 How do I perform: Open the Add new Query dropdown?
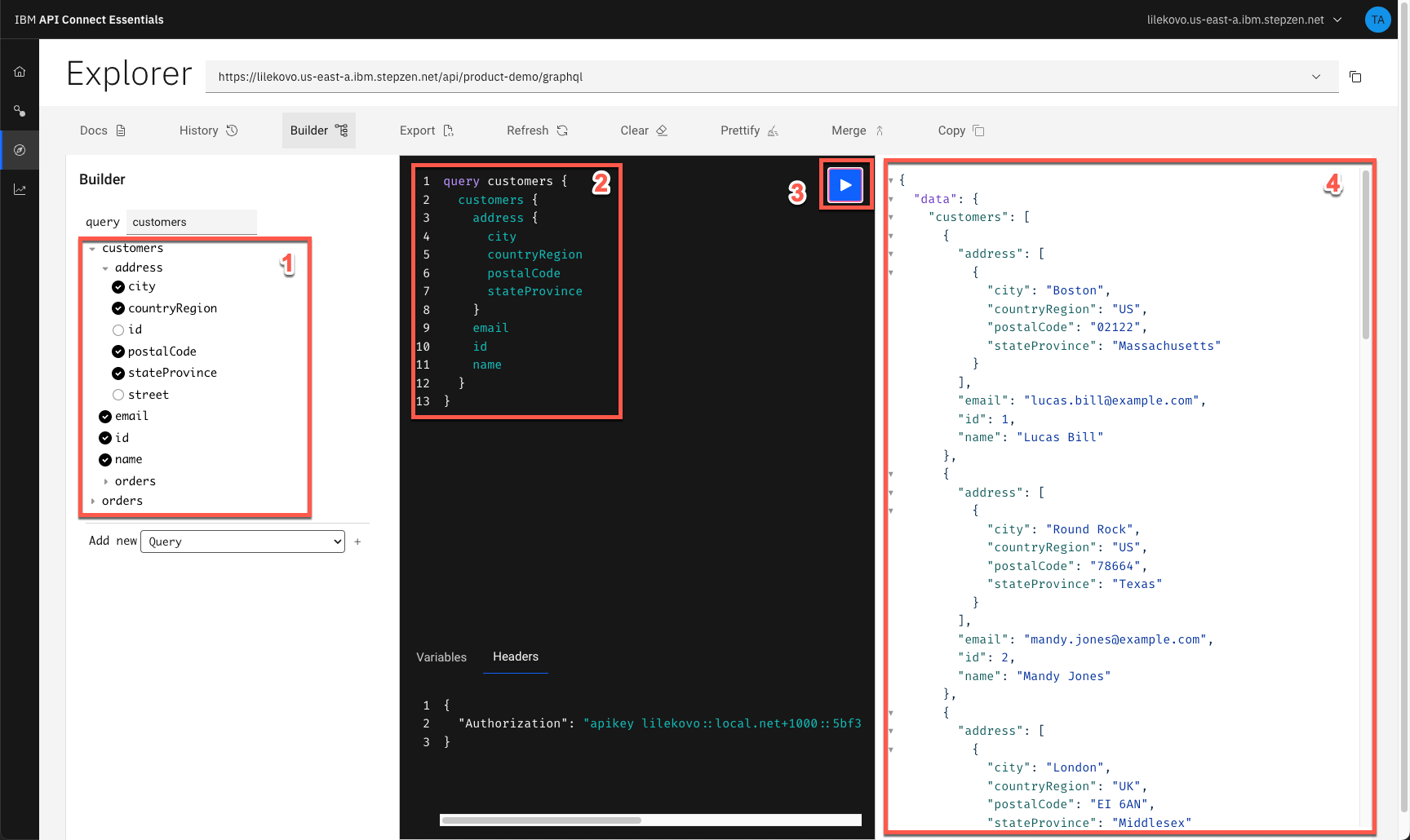point(242,541)
